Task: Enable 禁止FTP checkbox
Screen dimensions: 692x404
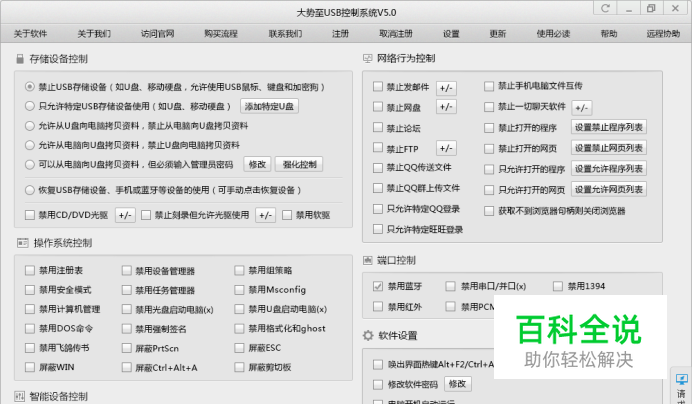Action: coord(378,147)
